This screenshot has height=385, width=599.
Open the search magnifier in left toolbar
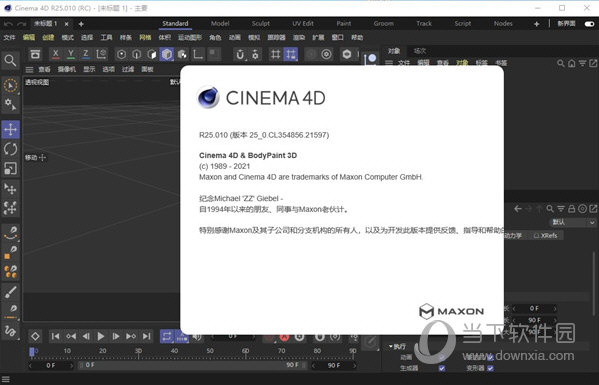[x=10, y=60]
